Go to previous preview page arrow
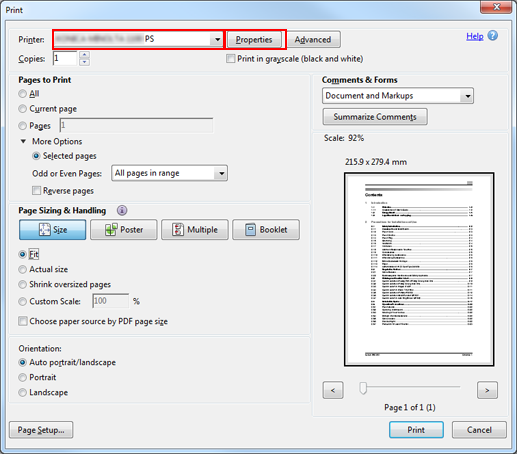 pyautogui.click(x=333, y=390)
